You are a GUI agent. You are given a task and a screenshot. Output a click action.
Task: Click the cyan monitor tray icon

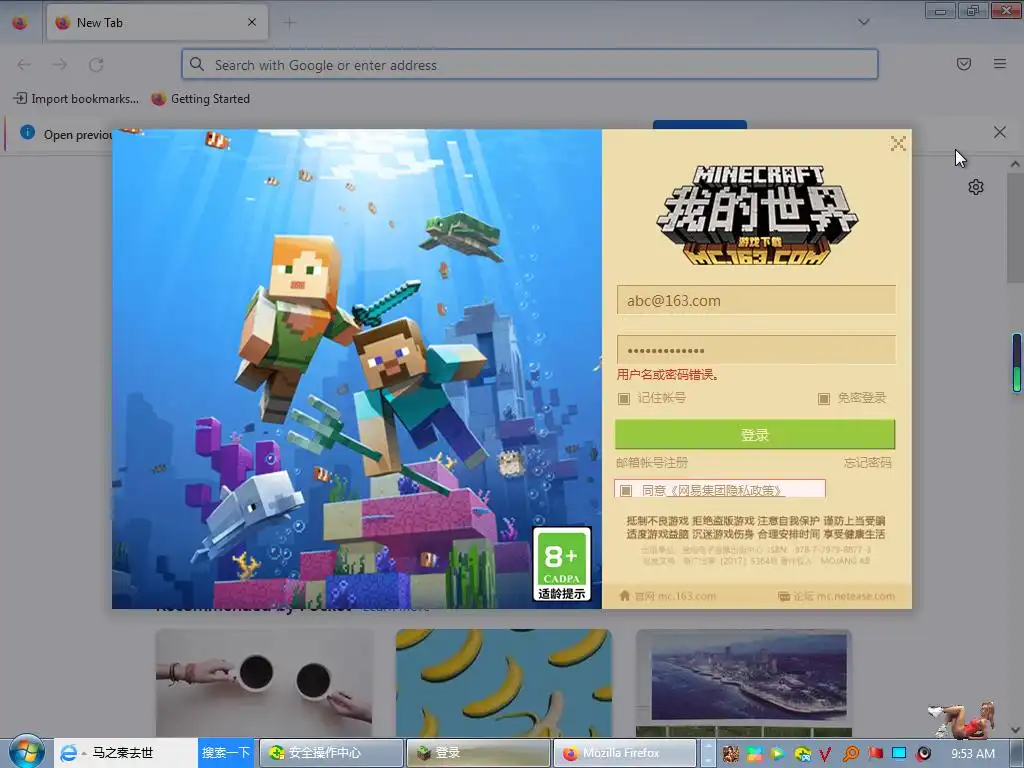[x=899, y=754]
